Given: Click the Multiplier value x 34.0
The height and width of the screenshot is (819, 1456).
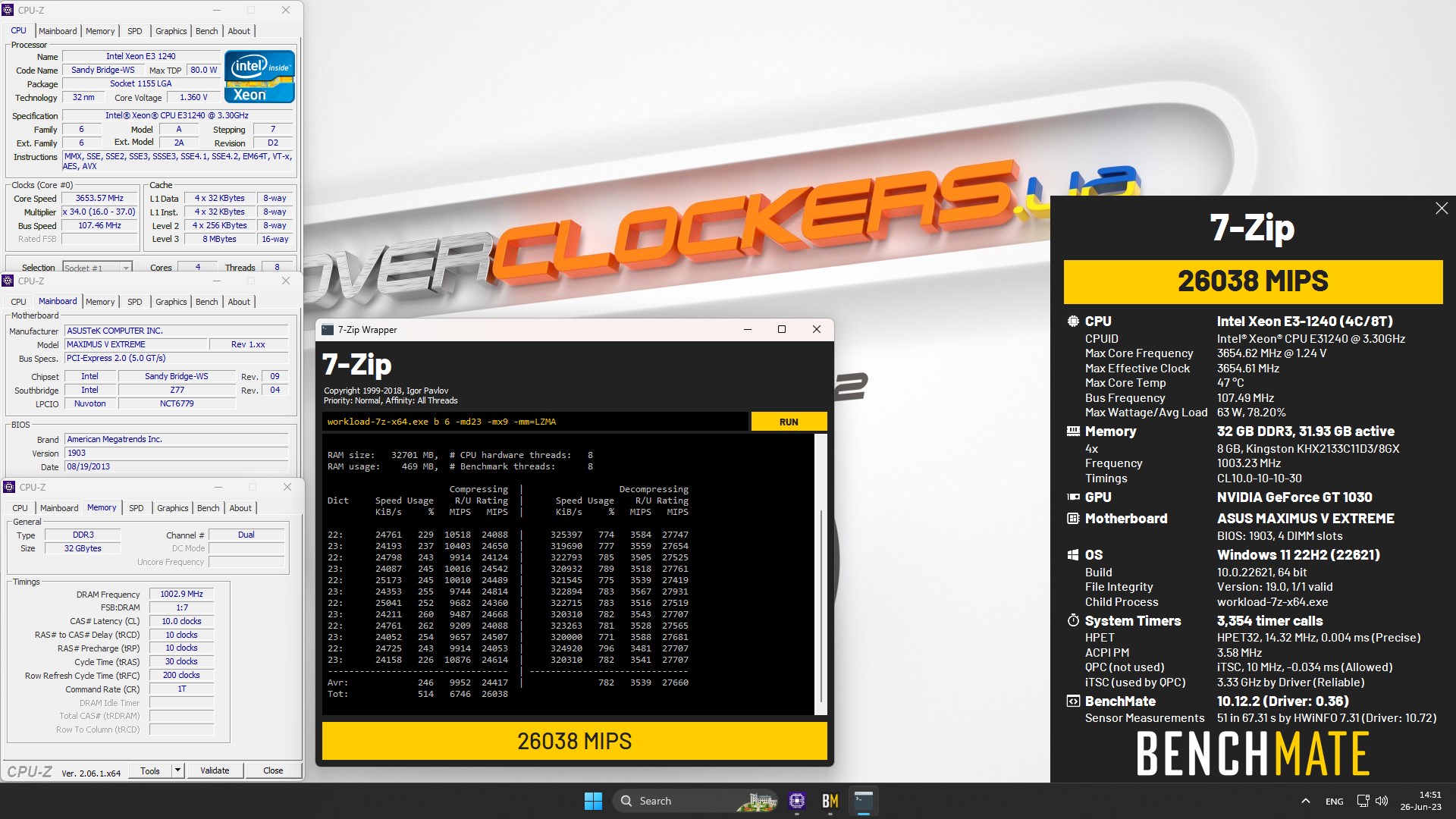Looking at the screenshot, I should click(99, 212).
